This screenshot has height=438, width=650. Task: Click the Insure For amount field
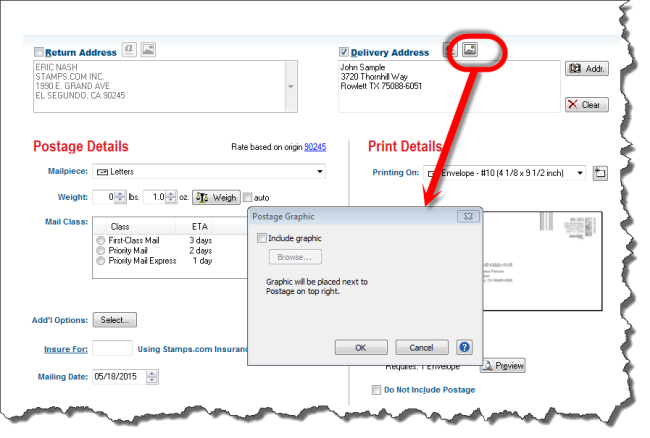(112, 348)
